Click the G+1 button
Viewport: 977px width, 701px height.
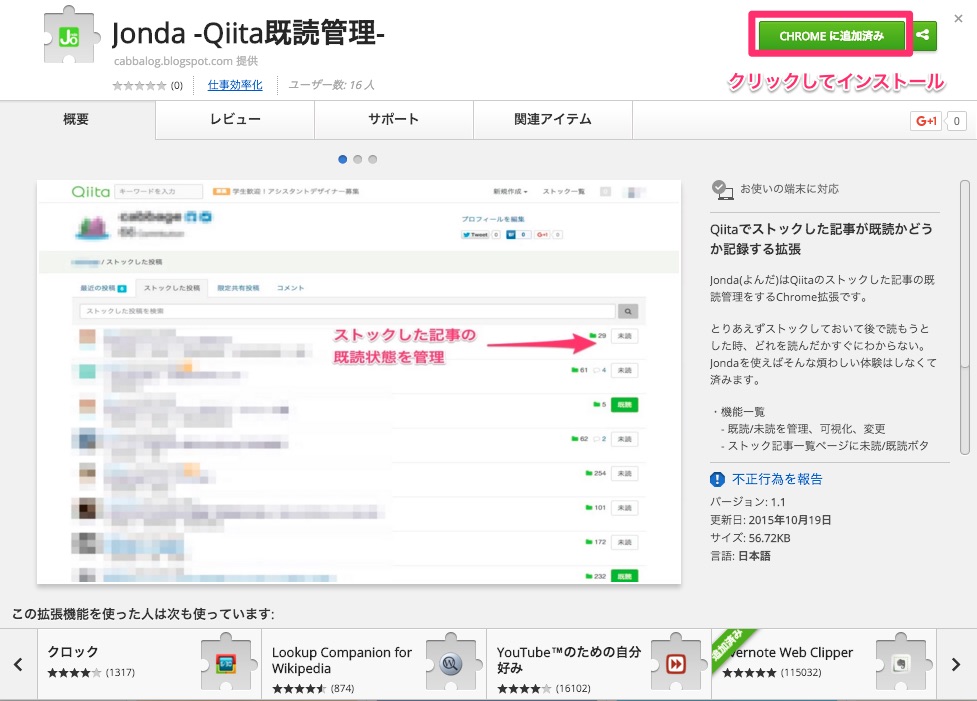(x=926, y=121)
